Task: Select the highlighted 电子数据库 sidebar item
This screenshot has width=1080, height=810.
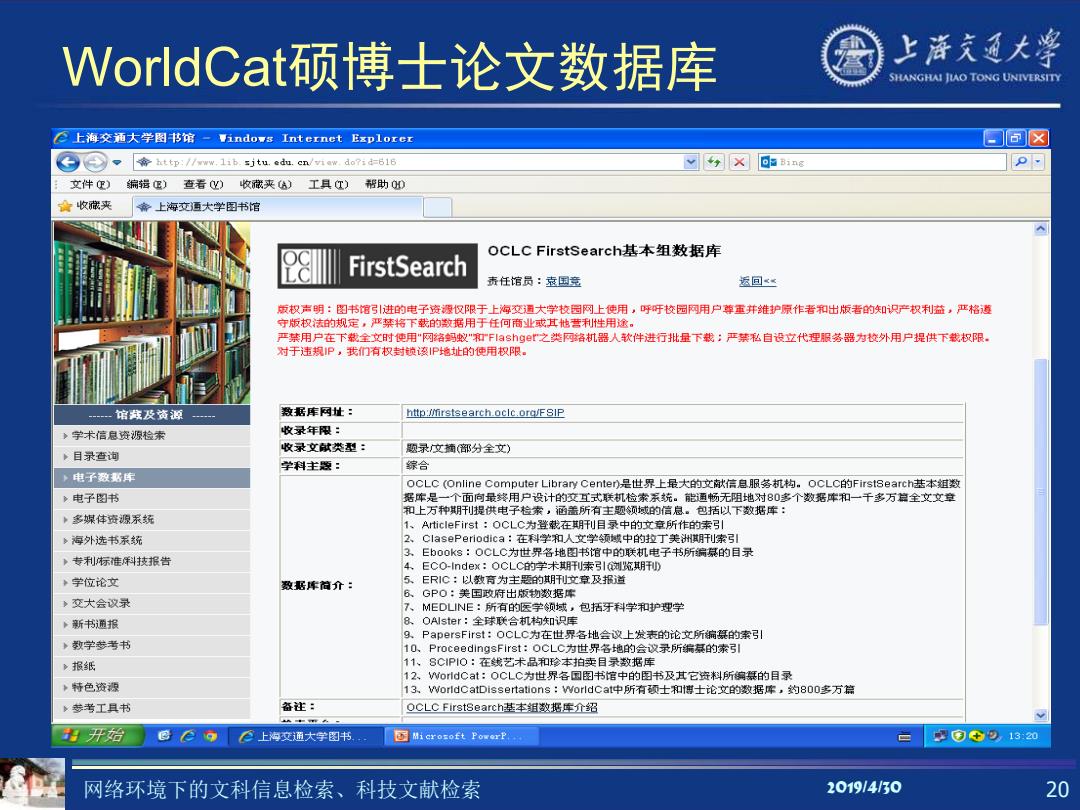Action: tap(152, 477)
